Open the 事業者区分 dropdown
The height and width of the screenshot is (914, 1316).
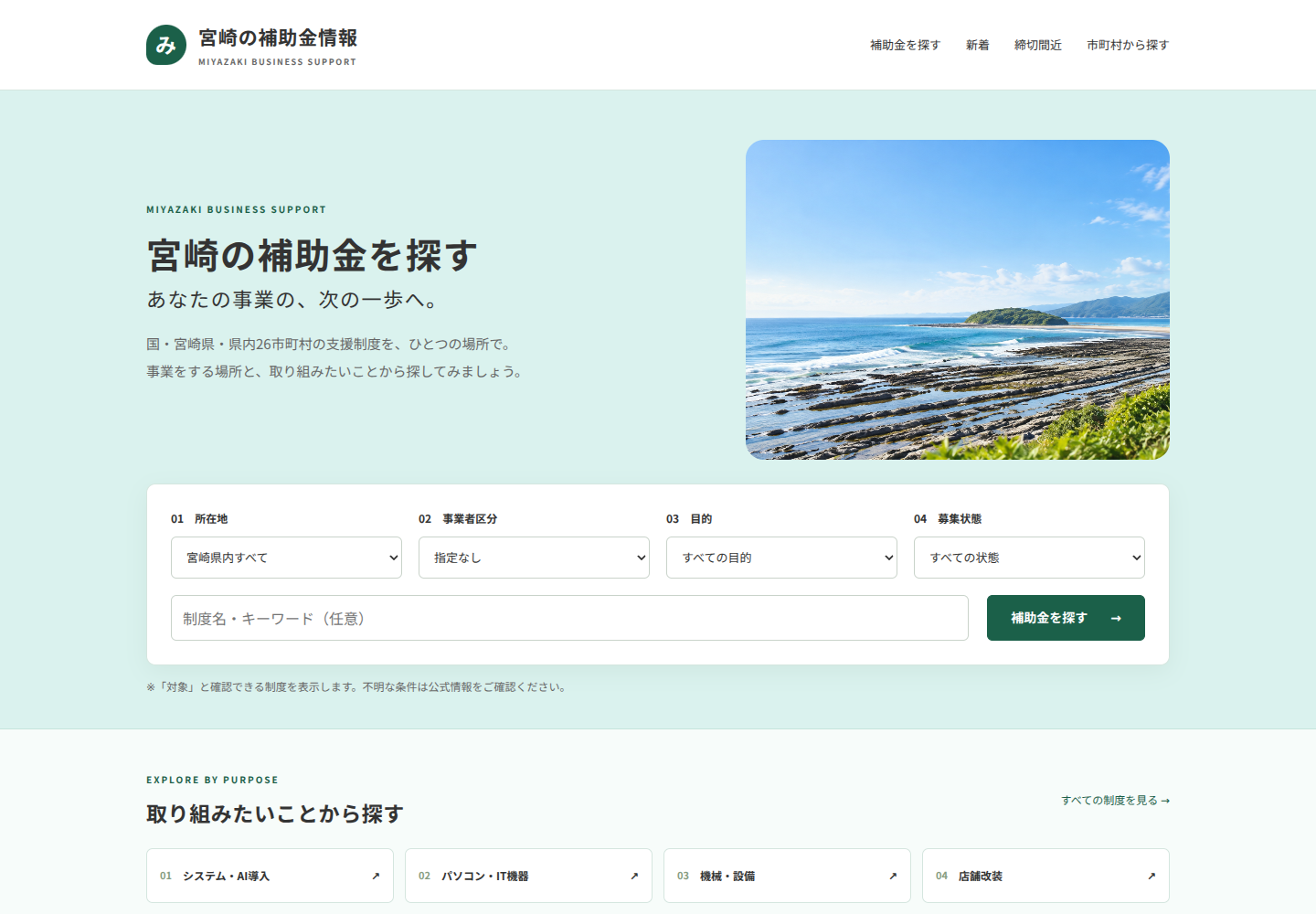coord(534,558)
